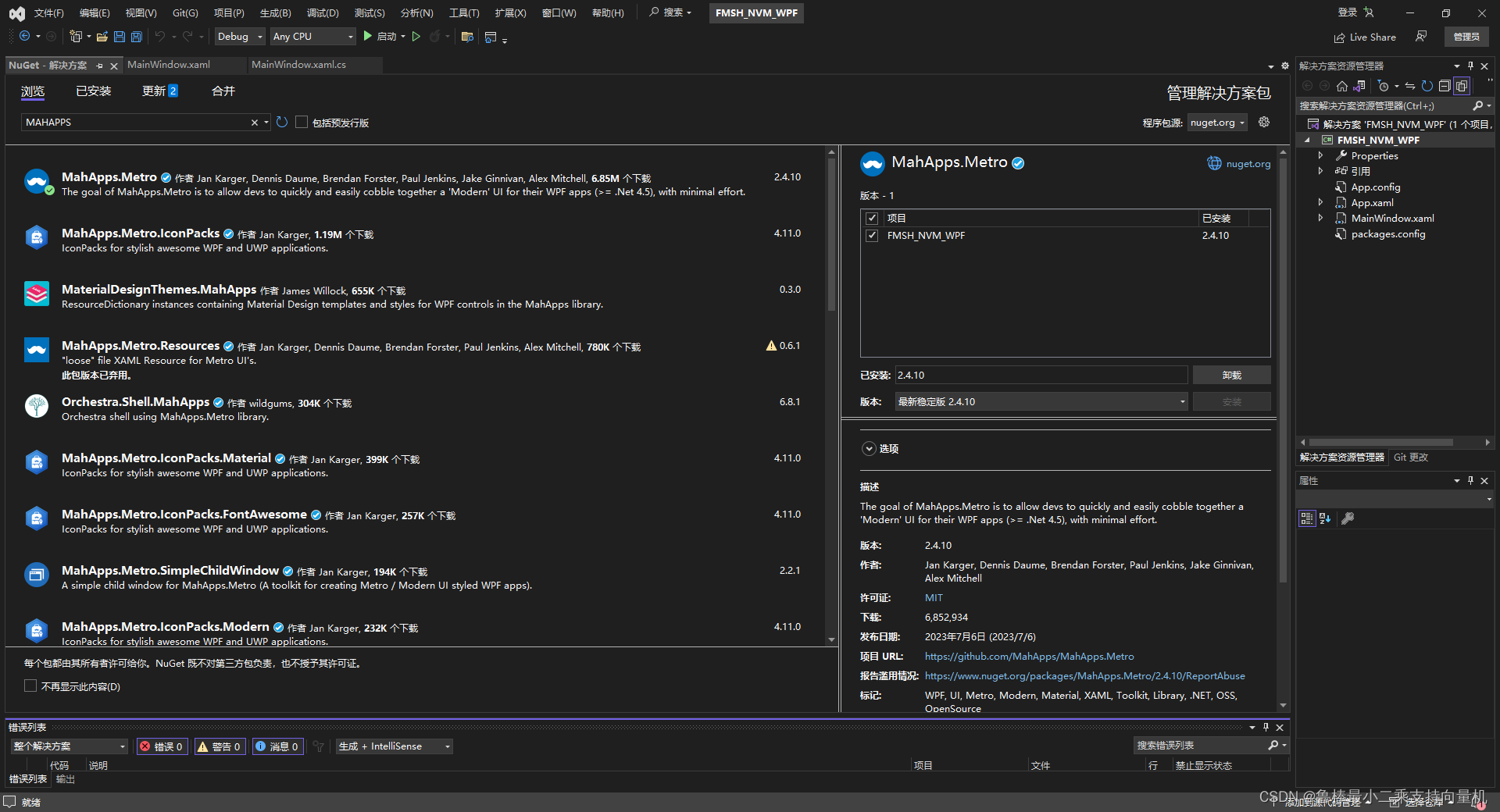Expand the MainWindow.xaml tree node
1500x812 pixels.
(x=1320, y=219)
